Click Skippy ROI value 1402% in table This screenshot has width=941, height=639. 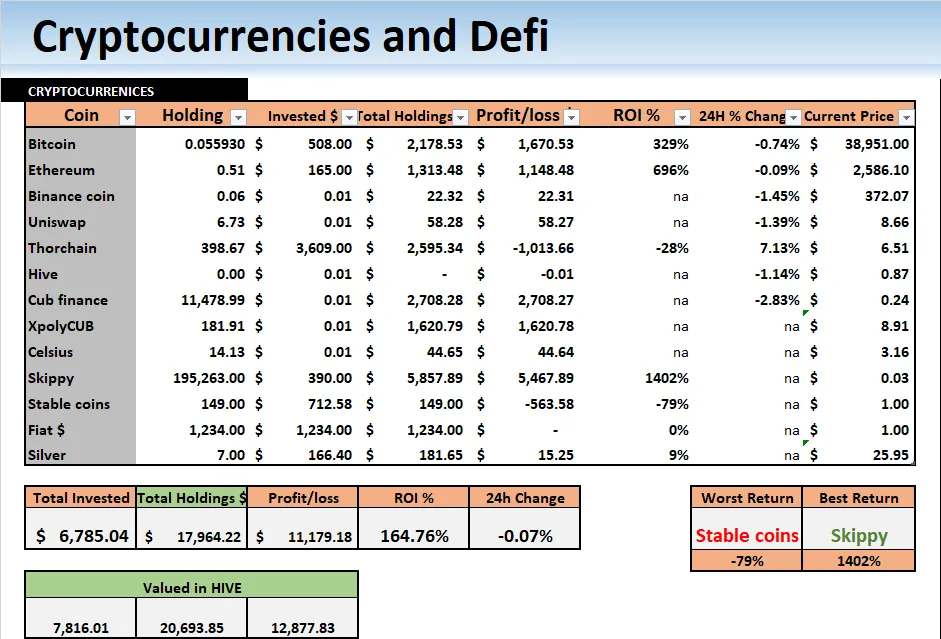[x=667, y=378]
